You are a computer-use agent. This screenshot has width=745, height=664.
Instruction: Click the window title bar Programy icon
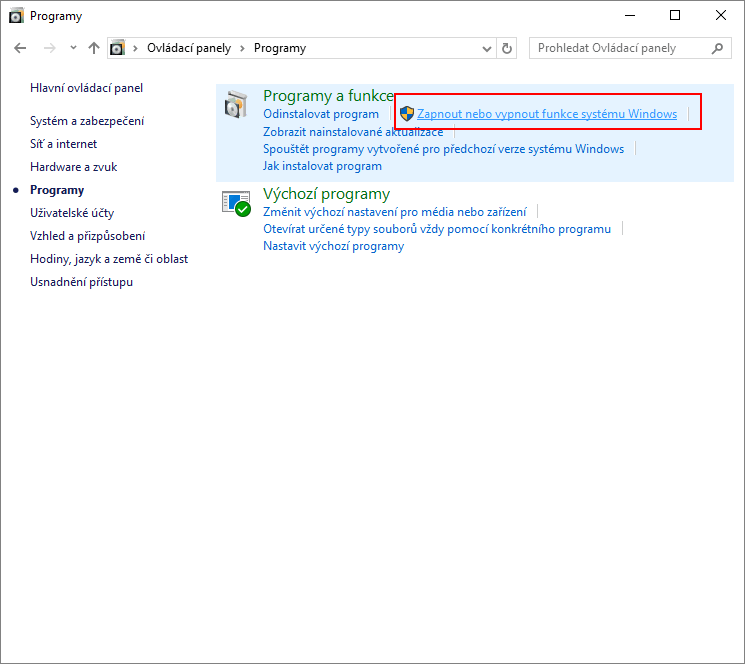pos(16,16)
